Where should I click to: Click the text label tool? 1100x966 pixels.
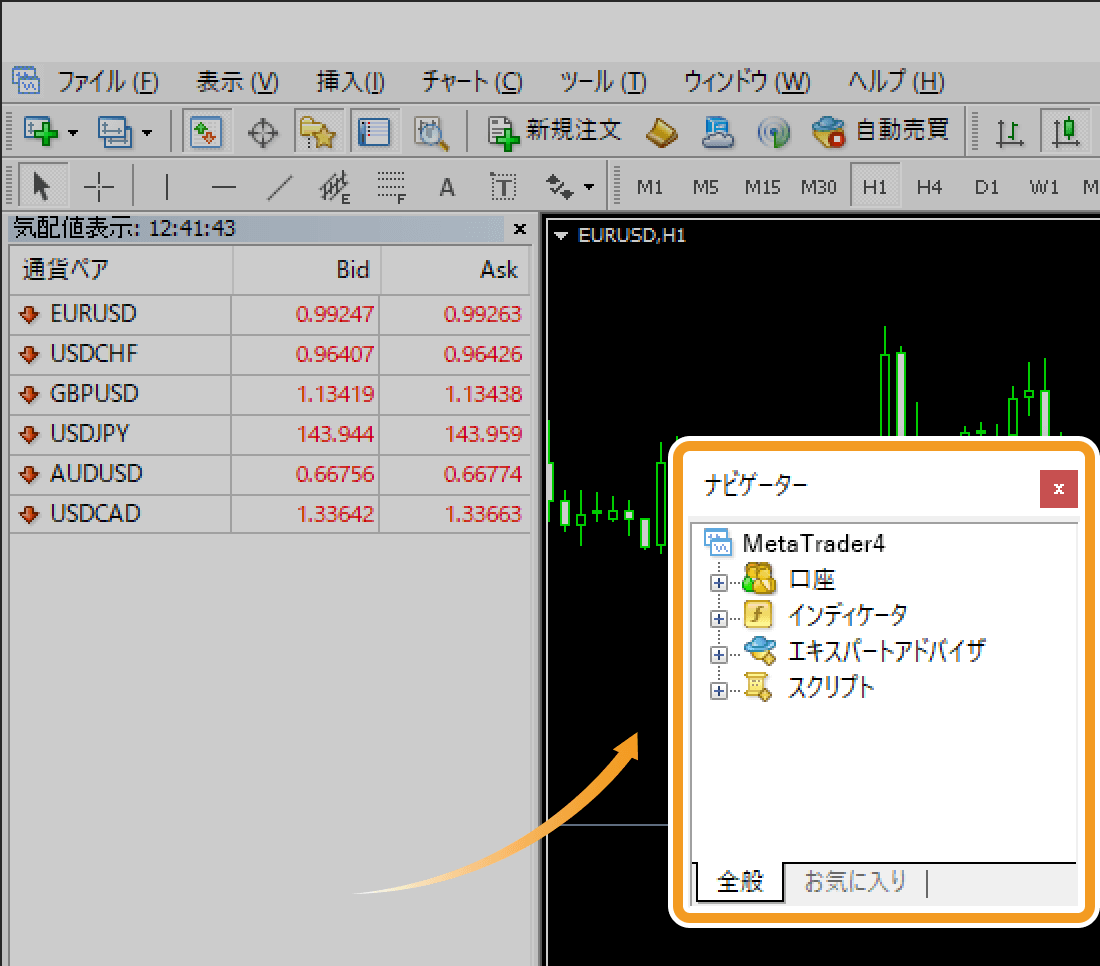pyautogui.click(x=502, y=186)
